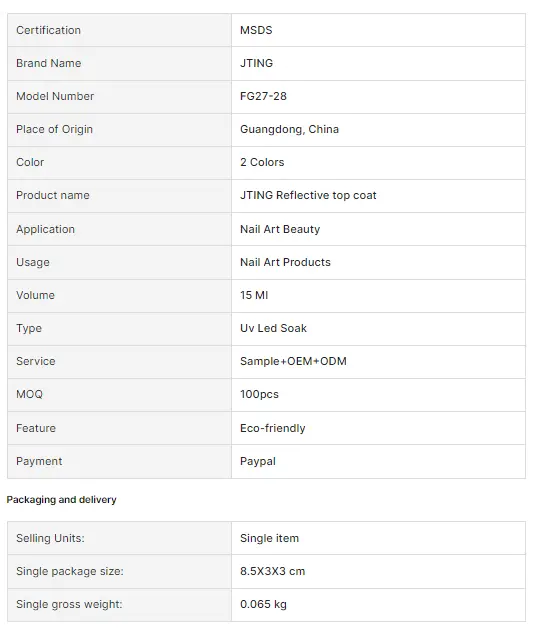Click the JTING brand name value
This screenshot has height=635, width=540.
(x=256, y=63)
